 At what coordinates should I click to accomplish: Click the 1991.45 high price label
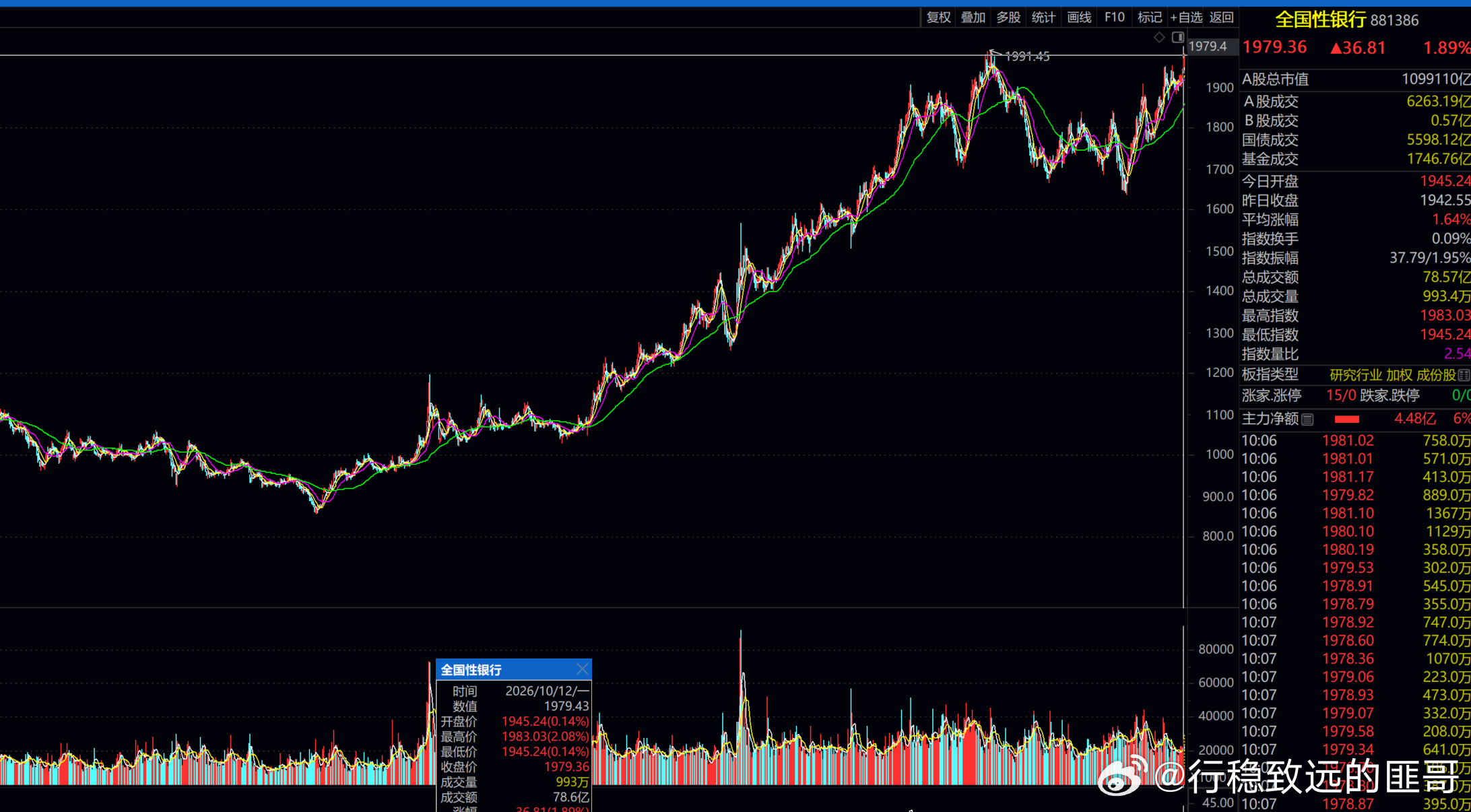(x=1027, y=57)
